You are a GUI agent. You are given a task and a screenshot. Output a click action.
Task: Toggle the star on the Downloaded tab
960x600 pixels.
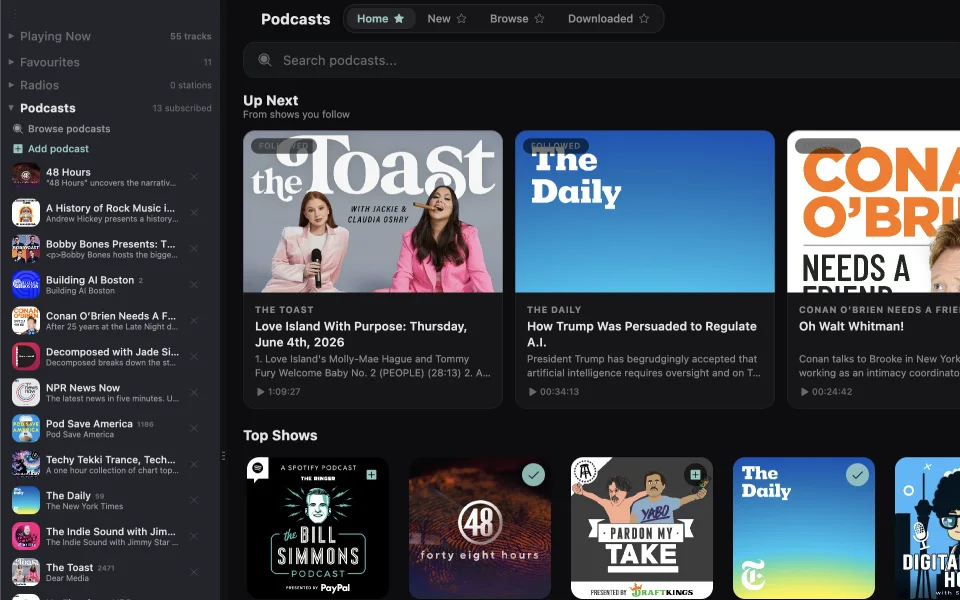(644, 18)
